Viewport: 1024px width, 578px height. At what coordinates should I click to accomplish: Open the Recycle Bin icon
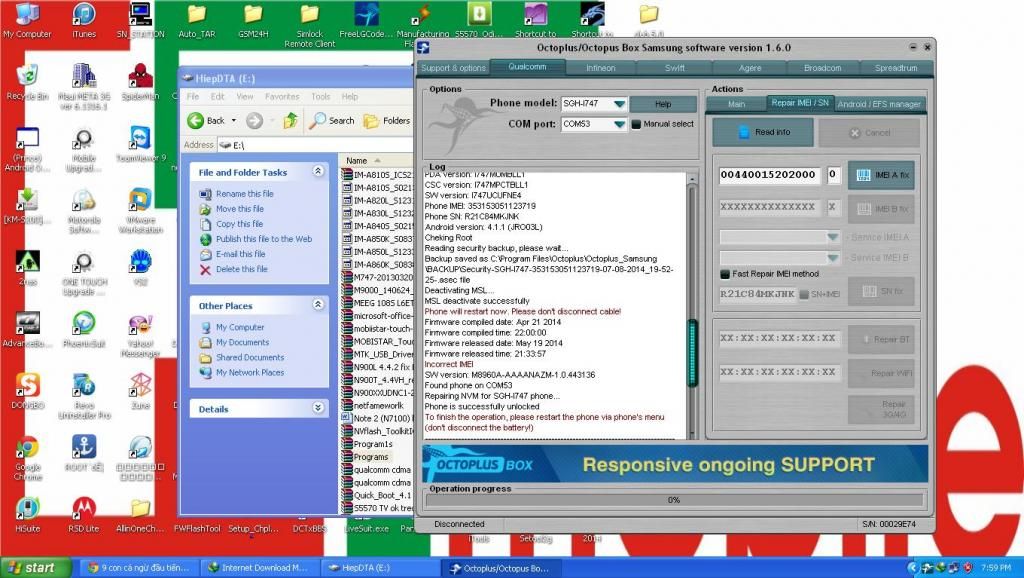point(27,82)
